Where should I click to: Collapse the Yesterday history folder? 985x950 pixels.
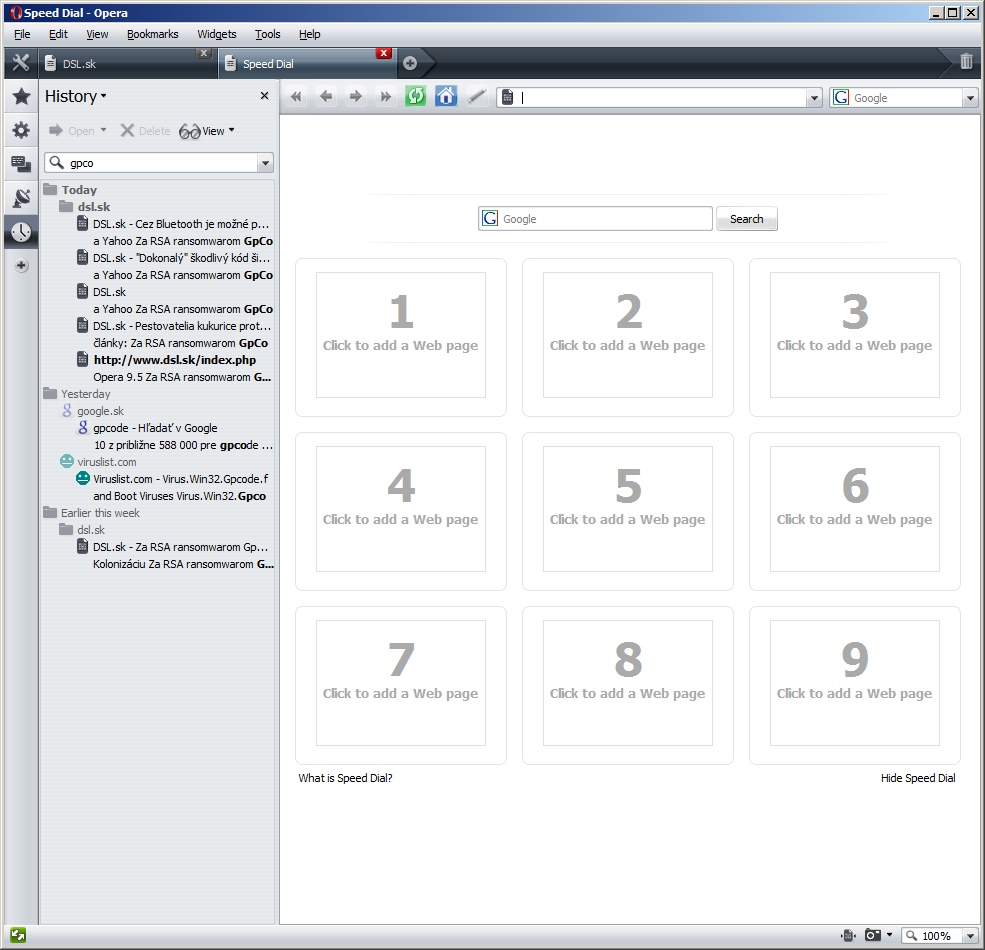[x=50, y=393]
